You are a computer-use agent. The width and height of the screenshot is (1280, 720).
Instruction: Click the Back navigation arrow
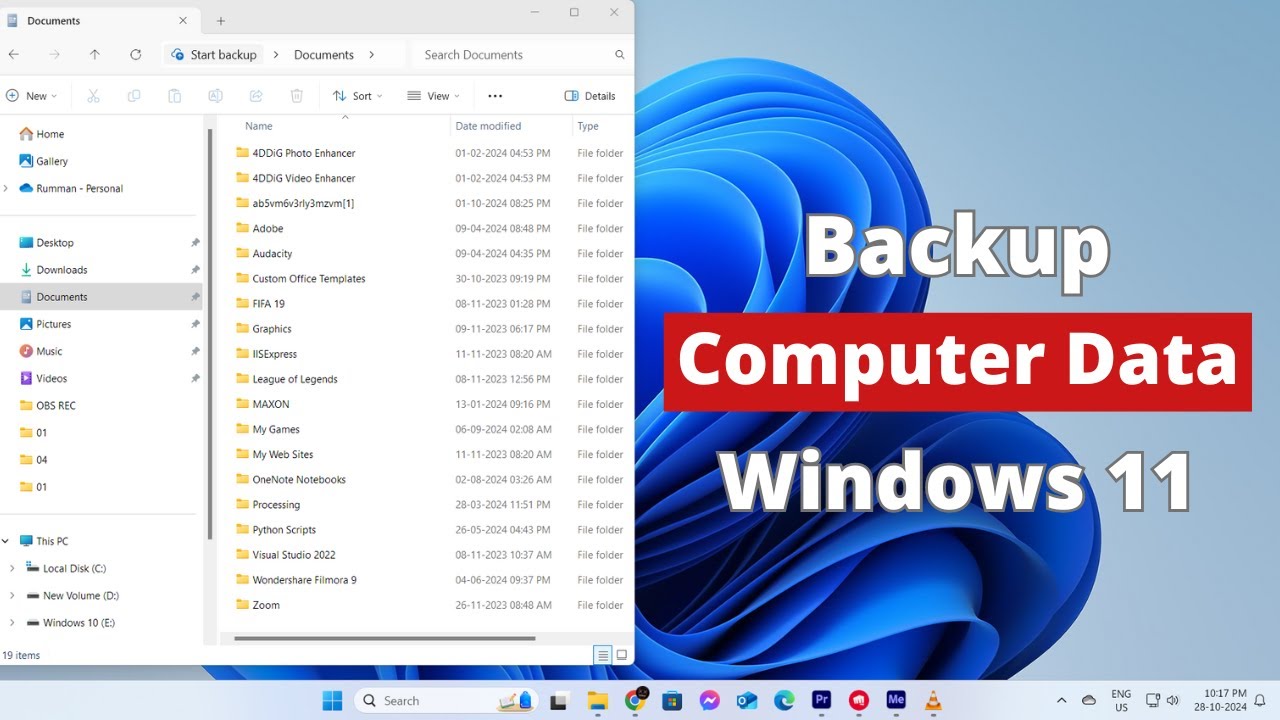[x=14, y=55]
